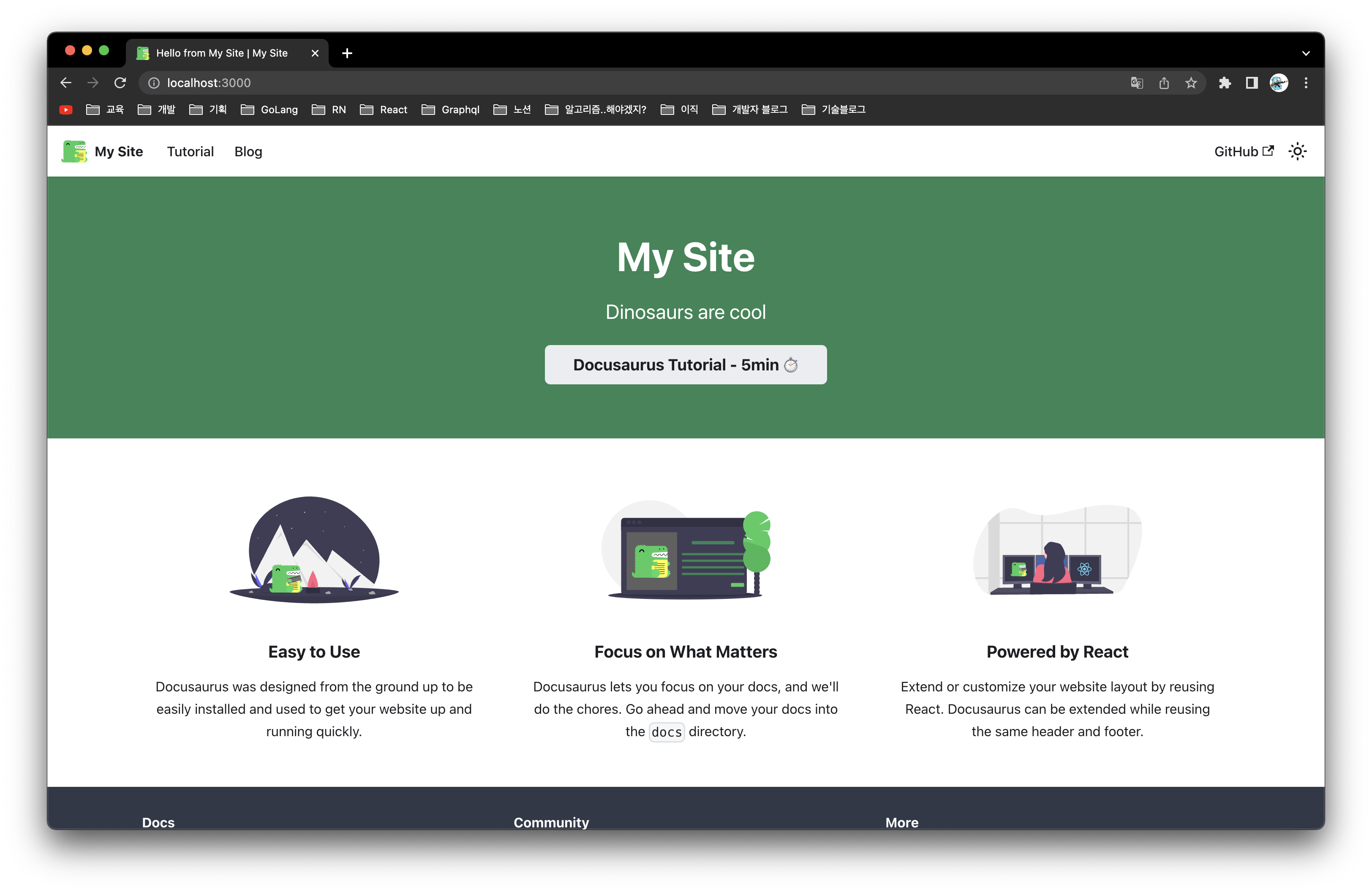Open the Extensions puzzle icon
Viewport: 1372px width, 892px height.
coord(1225,83)
